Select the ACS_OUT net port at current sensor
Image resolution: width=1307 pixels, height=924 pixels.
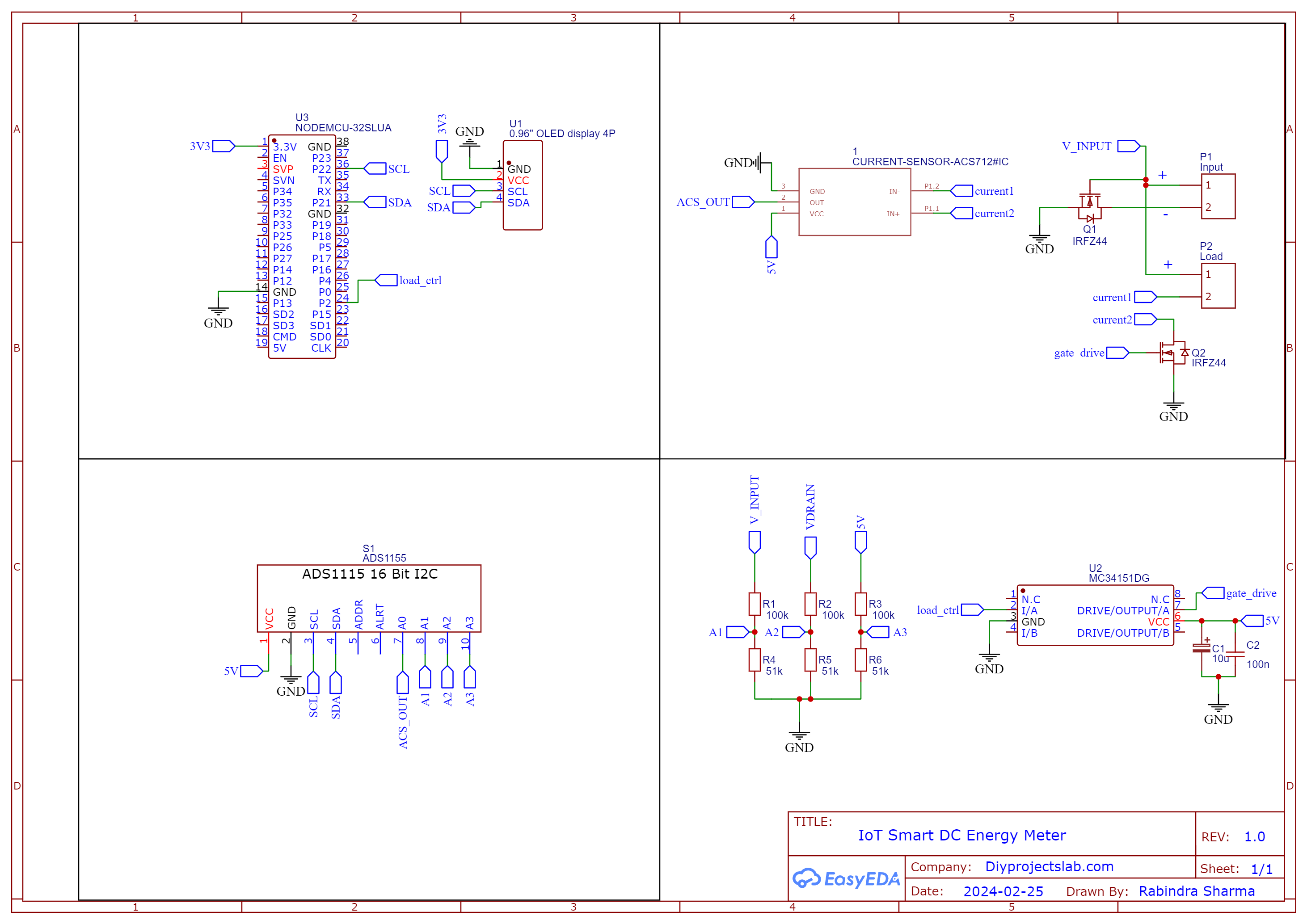[743, 202]
